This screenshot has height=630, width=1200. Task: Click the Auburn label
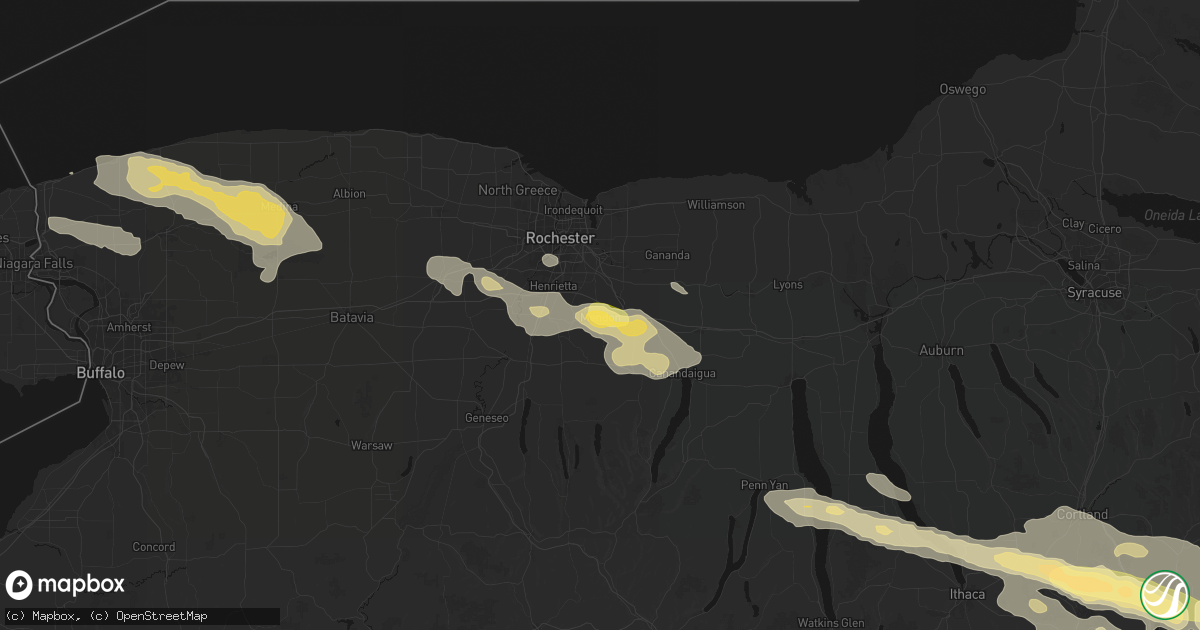pyautogui.click(x=941, y=350)
